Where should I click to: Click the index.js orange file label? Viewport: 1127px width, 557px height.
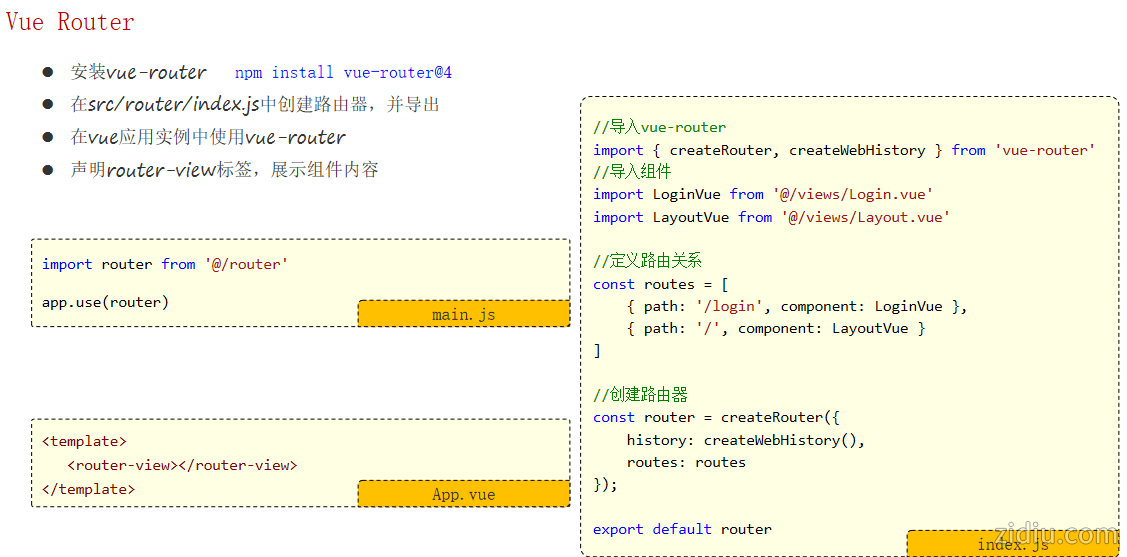[1012, 544]
